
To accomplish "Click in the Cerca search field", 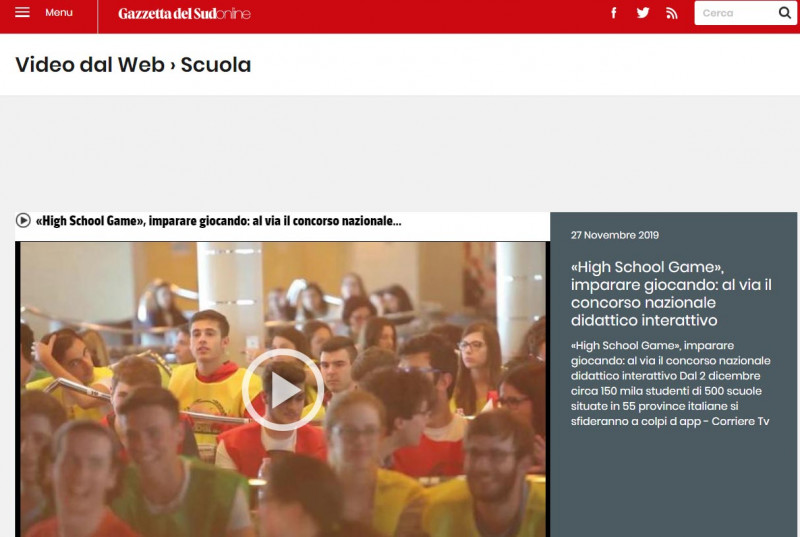I will (x=735, y=13).
